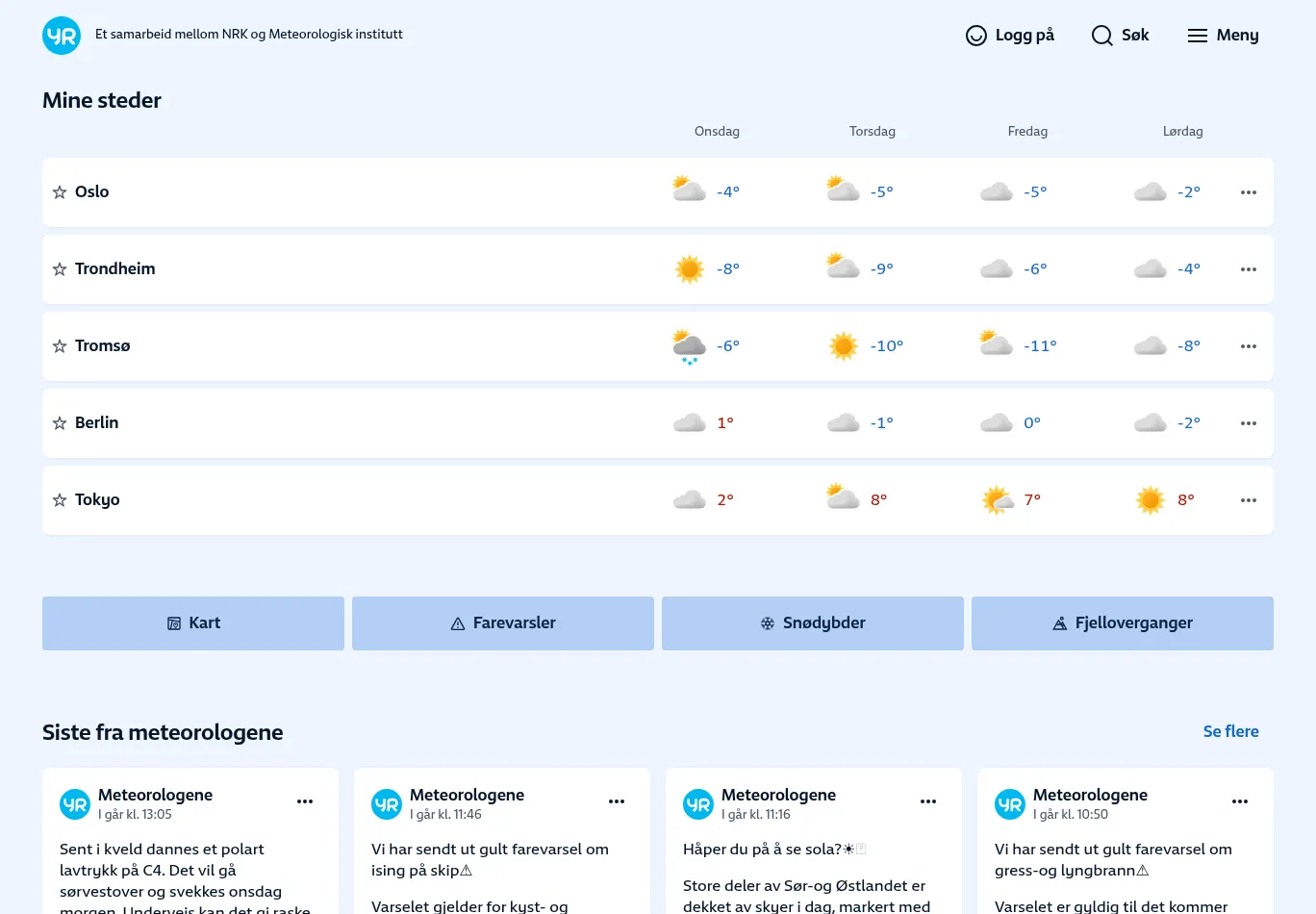Click Tokyo's Saturday sun icon
1316x914 pixels.
(x=1150, y=500)
